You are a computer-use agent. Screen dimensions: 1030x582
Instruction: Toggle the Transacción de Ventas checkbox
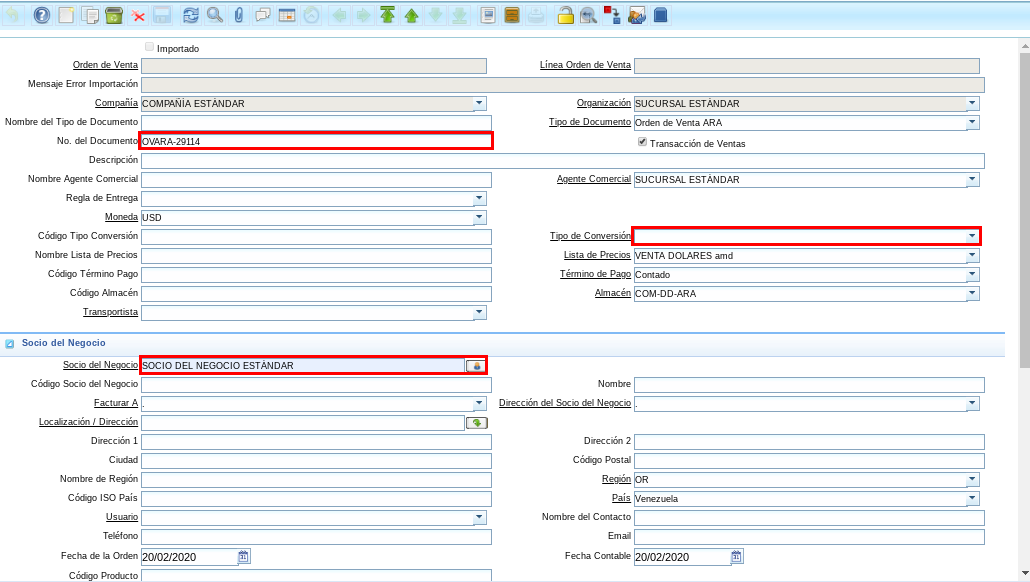tap(642, 142)
